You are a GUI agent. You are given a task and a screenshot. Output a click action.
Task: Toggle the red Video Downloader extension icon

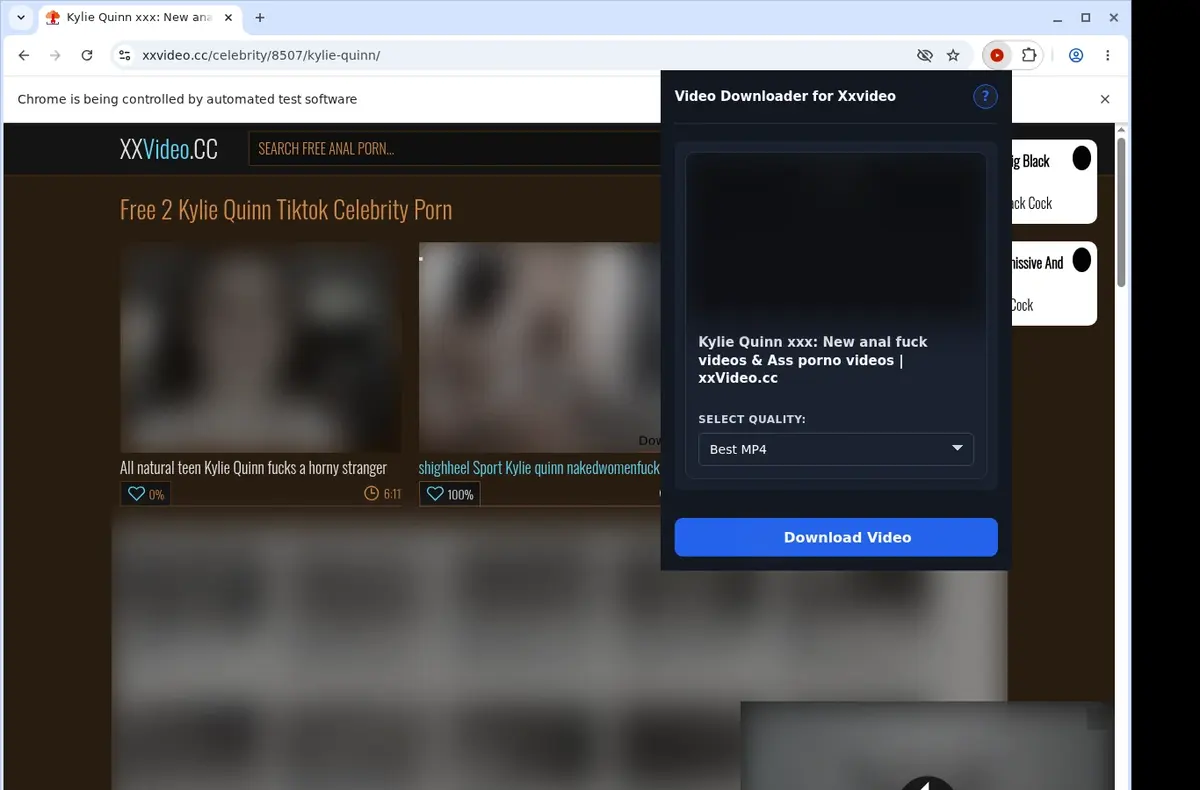point(997,56)
